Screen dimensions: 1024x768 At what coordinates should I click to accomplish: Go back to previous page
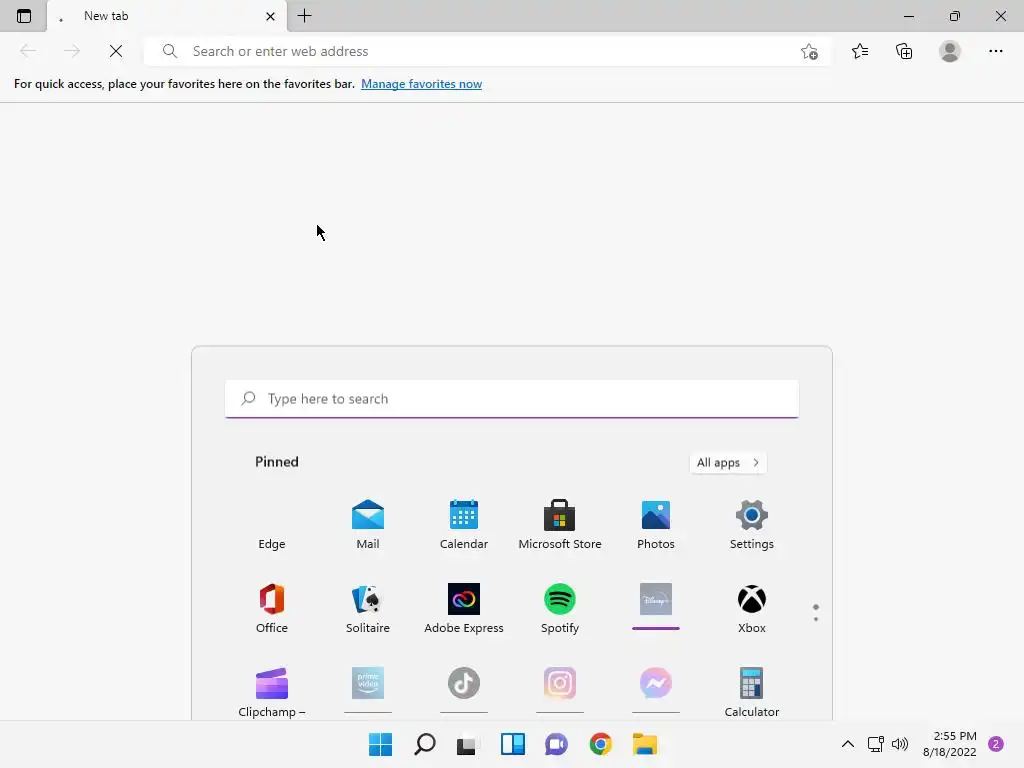tap(28, 51)
